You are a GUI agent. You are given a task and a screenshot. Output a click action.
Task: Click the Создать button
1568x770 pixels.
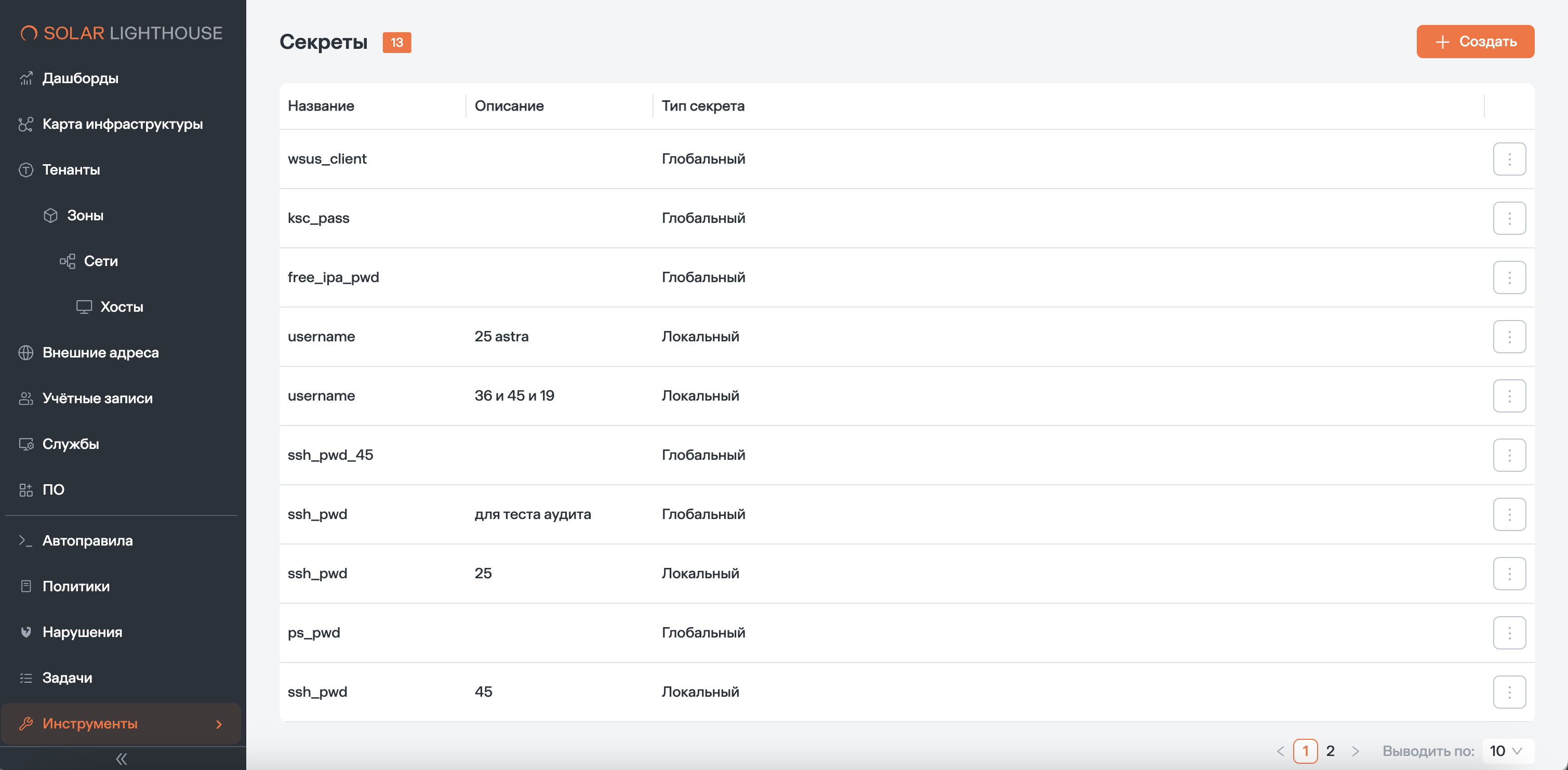coord(1475,42)
